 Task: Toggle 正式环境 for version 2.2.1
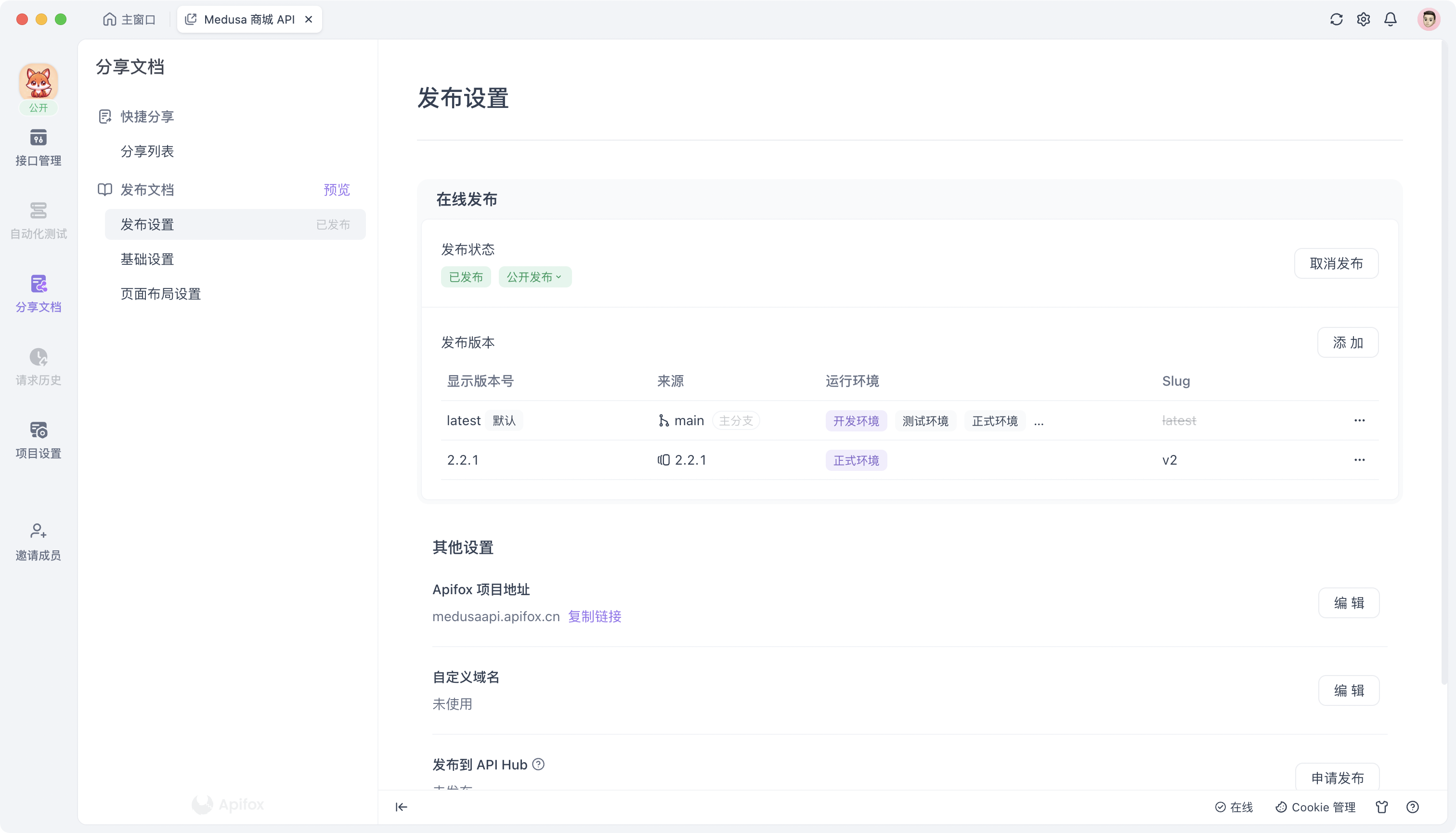(856, 460)
